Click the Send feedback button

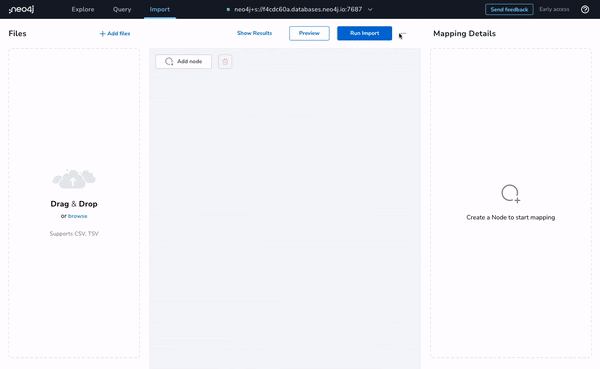[509, 10]
